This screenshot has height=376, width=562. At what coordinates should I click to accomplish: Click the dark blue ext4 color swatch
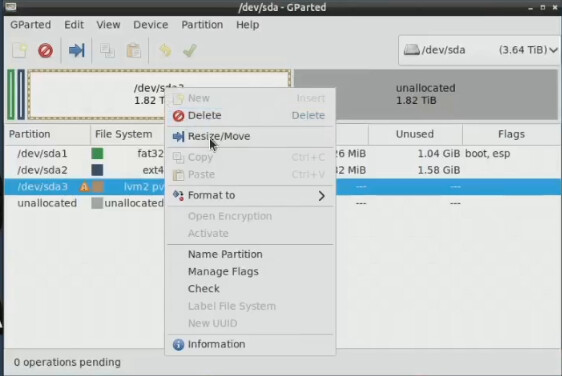[x=97, y=170]
